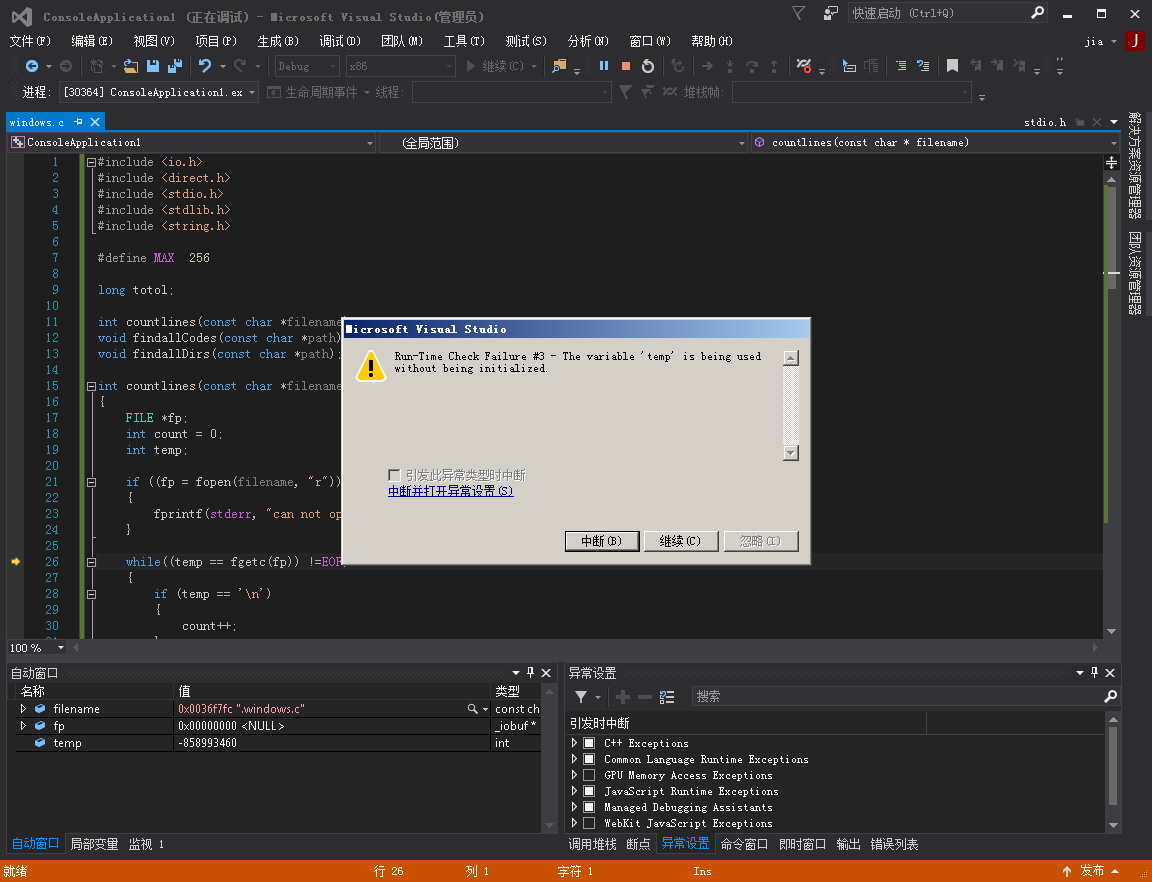Click the editor vertical scrollbar down arrow

click(x=1112, y=631)
